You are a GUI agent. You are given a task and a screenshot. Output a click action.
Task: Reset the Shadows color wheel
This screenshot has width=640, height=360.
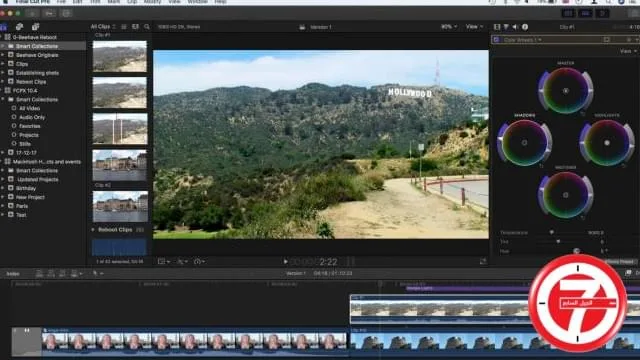(541, 166)
